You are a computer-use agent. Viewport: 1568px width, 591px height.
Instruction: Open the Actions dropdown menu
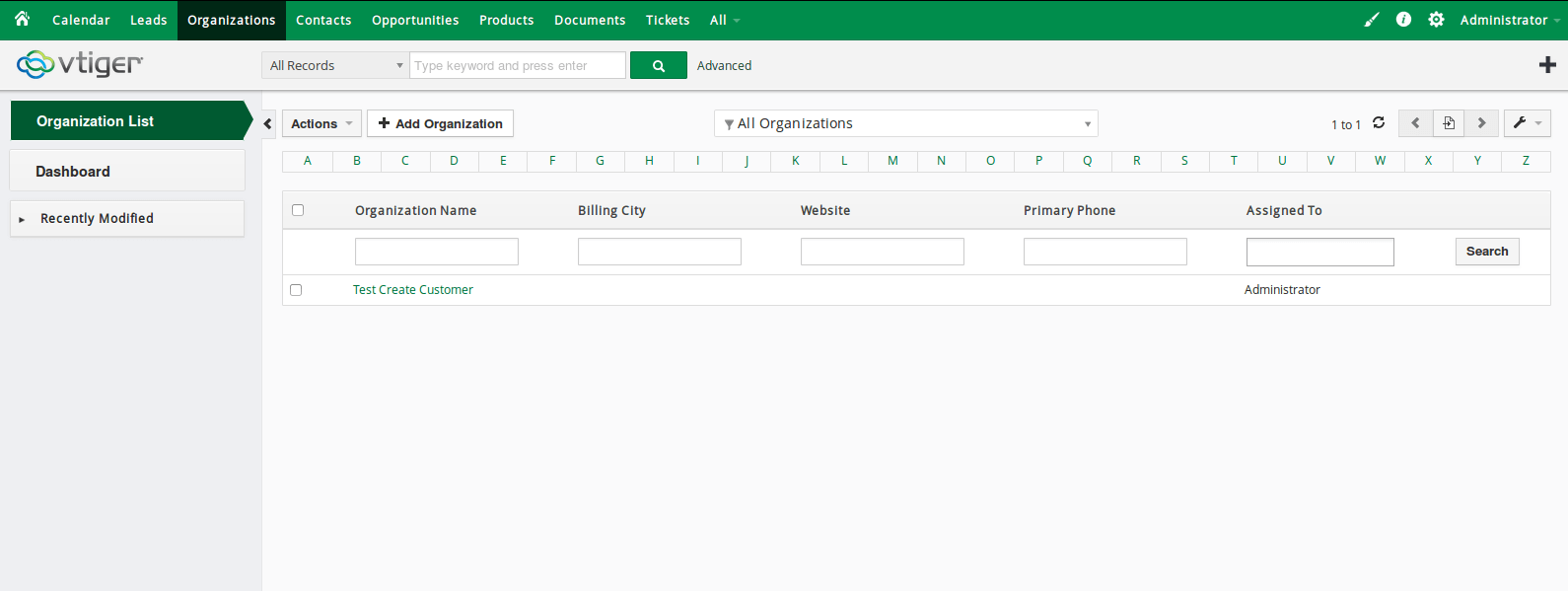(x=321, y=123)
